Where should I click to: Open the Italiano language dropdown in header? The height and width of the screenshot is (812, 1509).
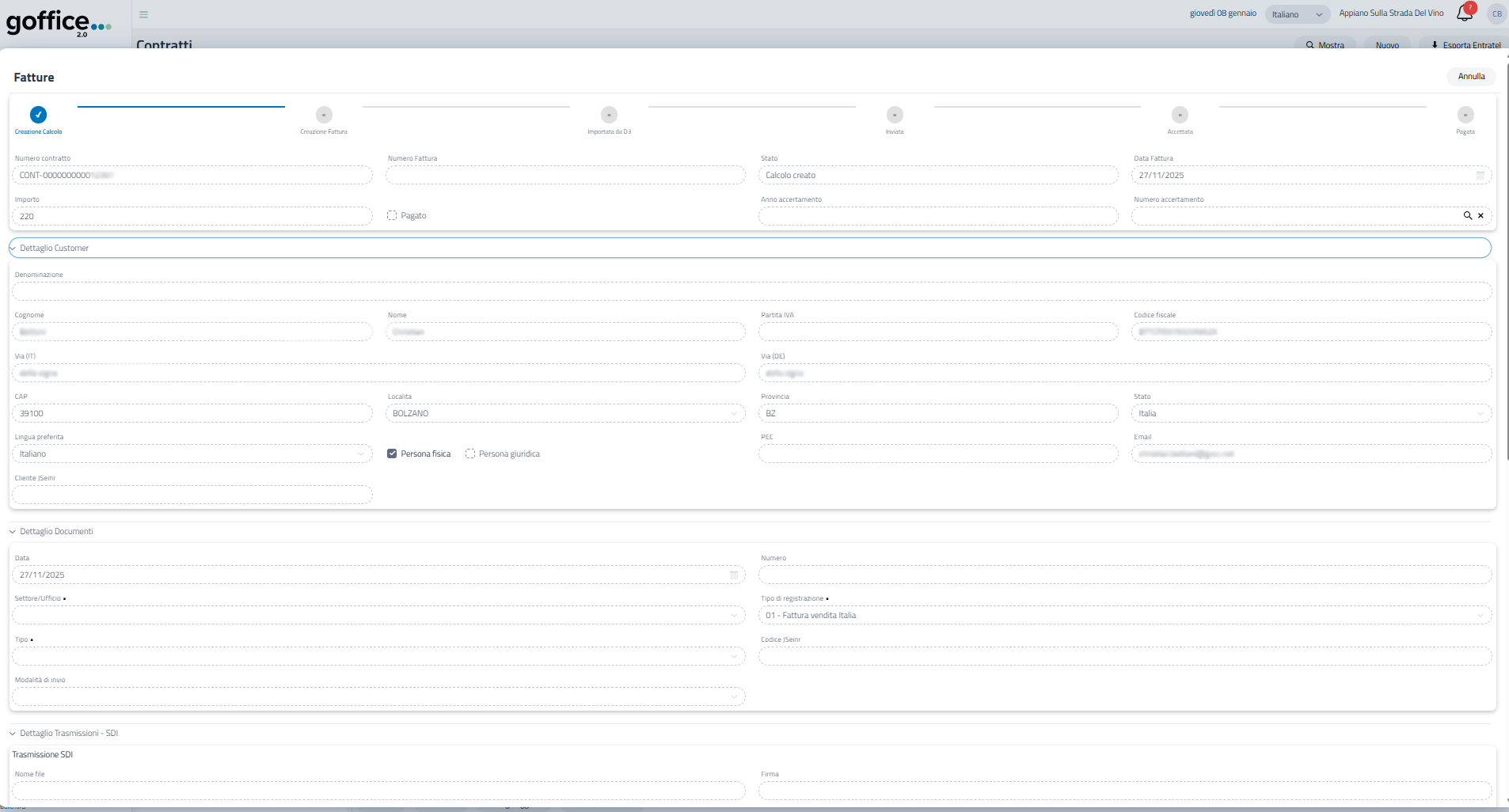tap(1297, 14)
